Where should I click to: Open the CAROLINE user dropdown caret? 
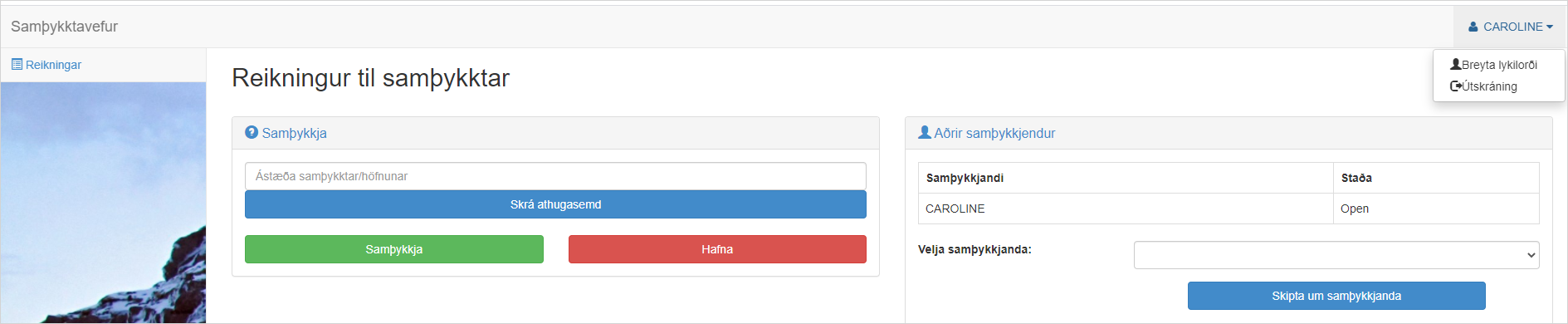pos(1549,27)
